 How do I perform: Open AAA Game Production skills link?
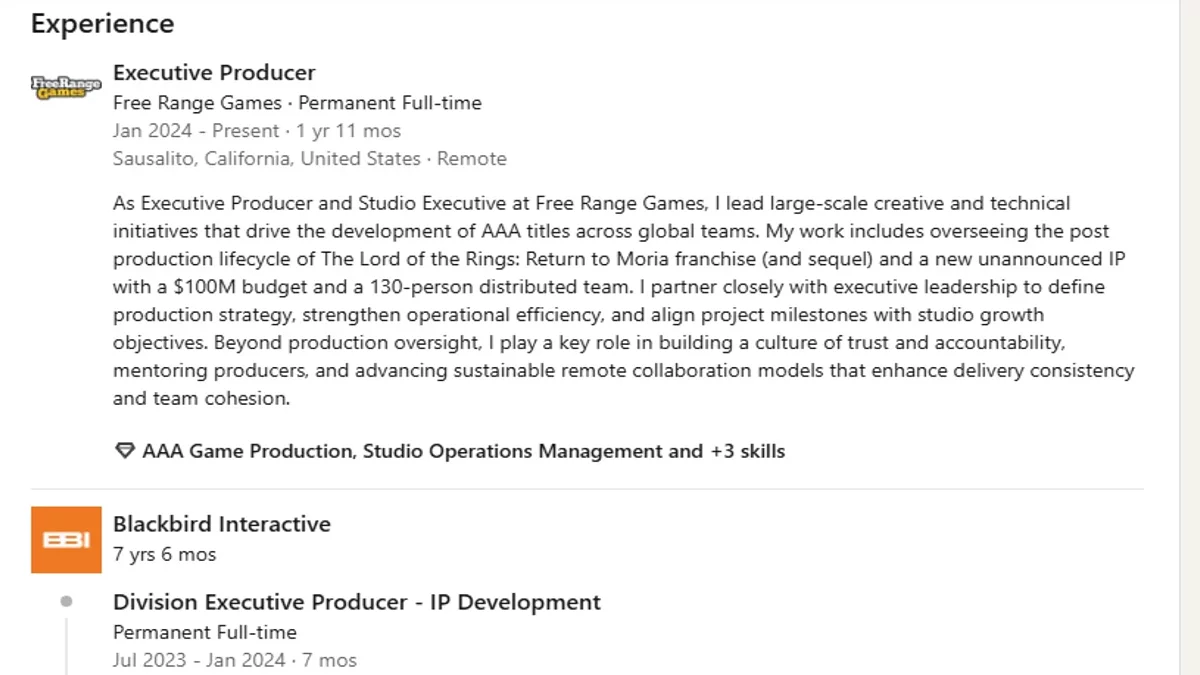248,451
